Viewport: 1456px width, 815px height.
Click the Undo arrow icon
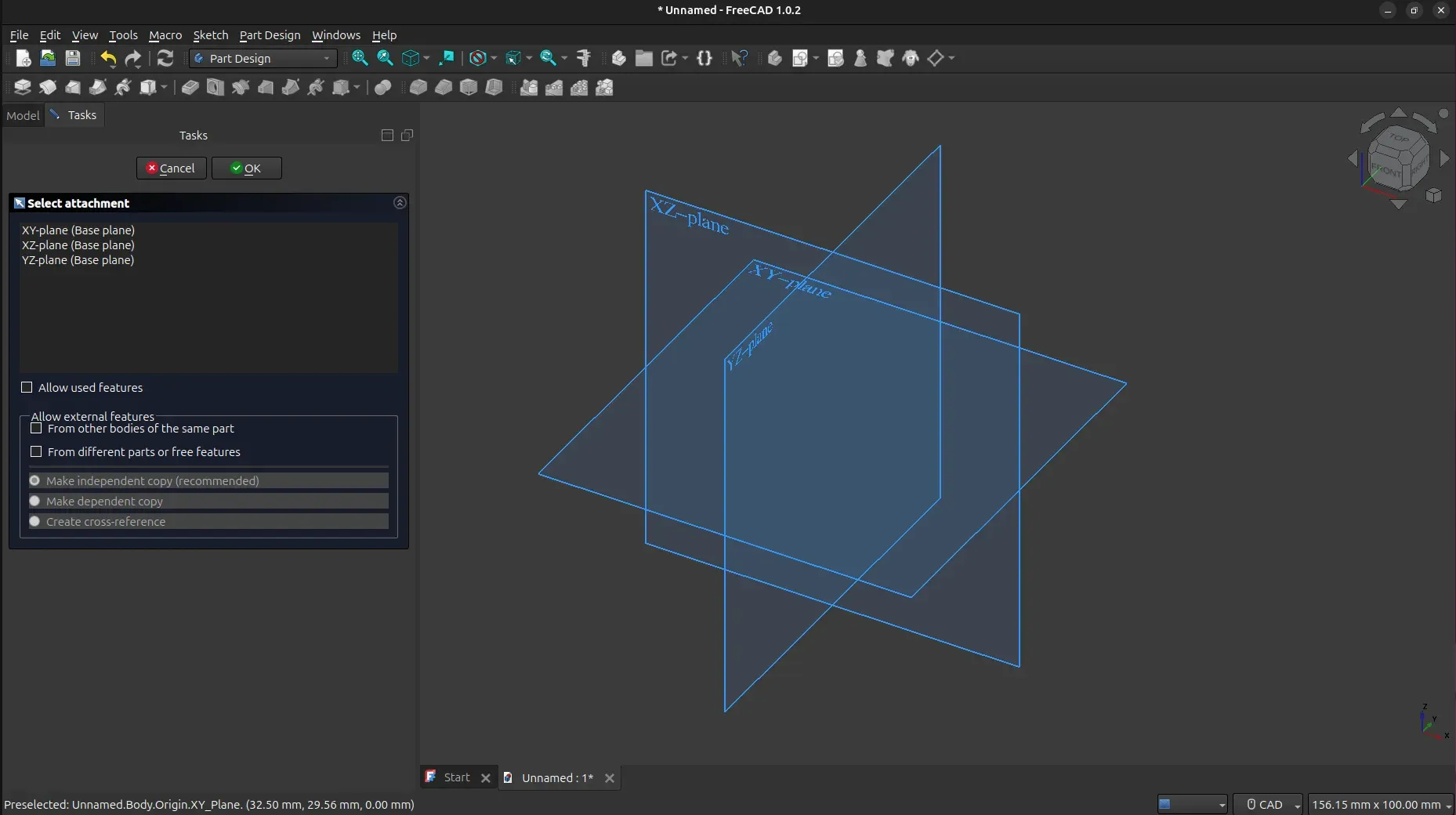(108, 58)
